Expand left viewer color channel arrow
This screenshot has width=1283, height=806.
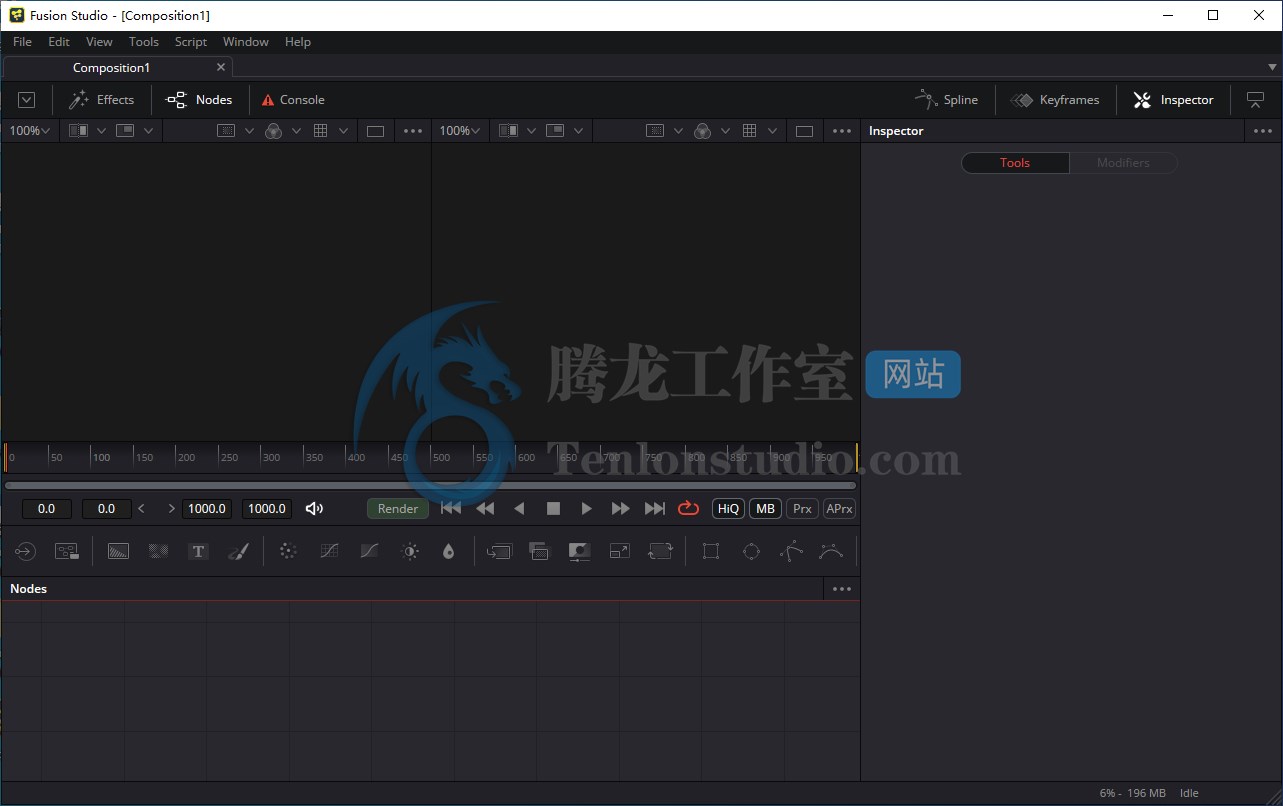(x=296, y=131)
